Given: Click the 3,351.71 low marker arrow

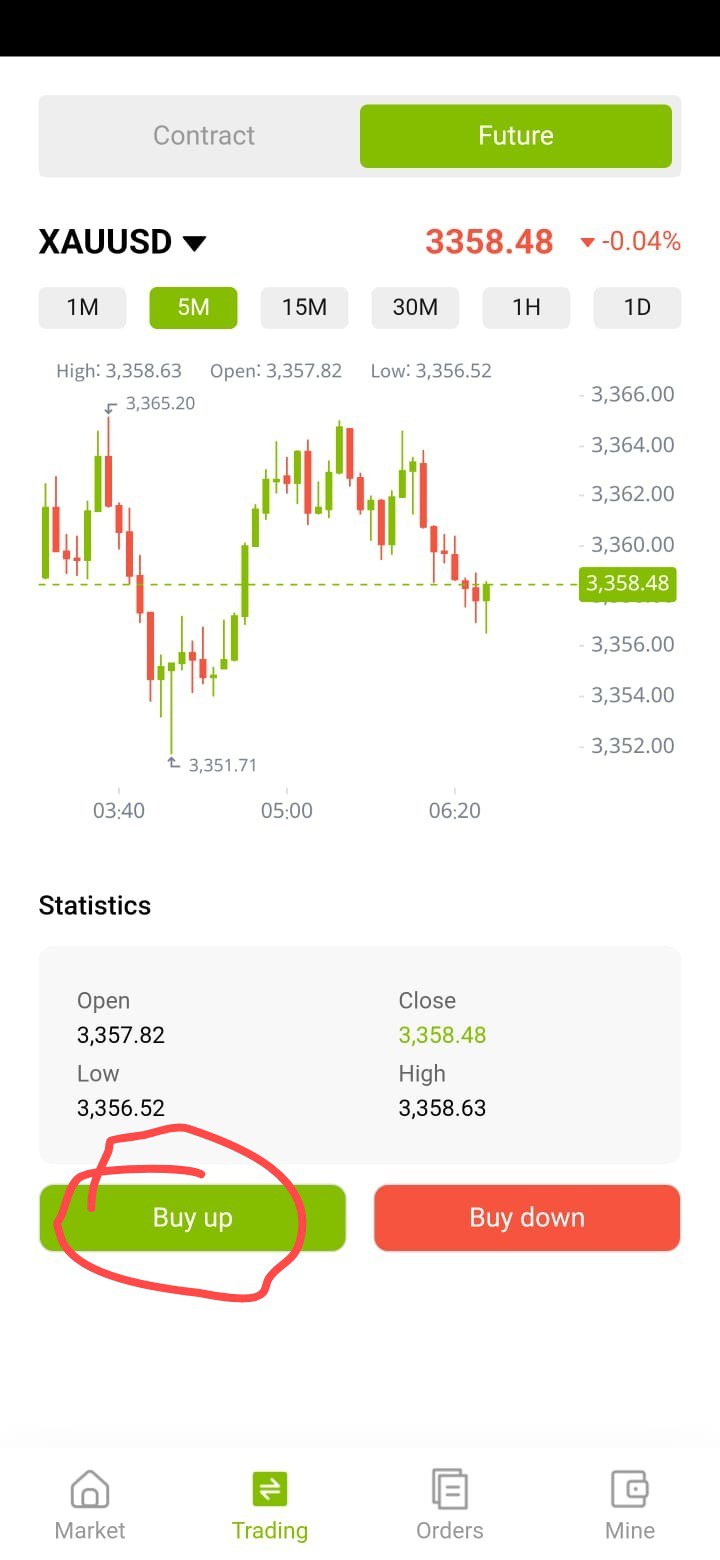Looking at the screenshot, I should (x=174, y=763).
